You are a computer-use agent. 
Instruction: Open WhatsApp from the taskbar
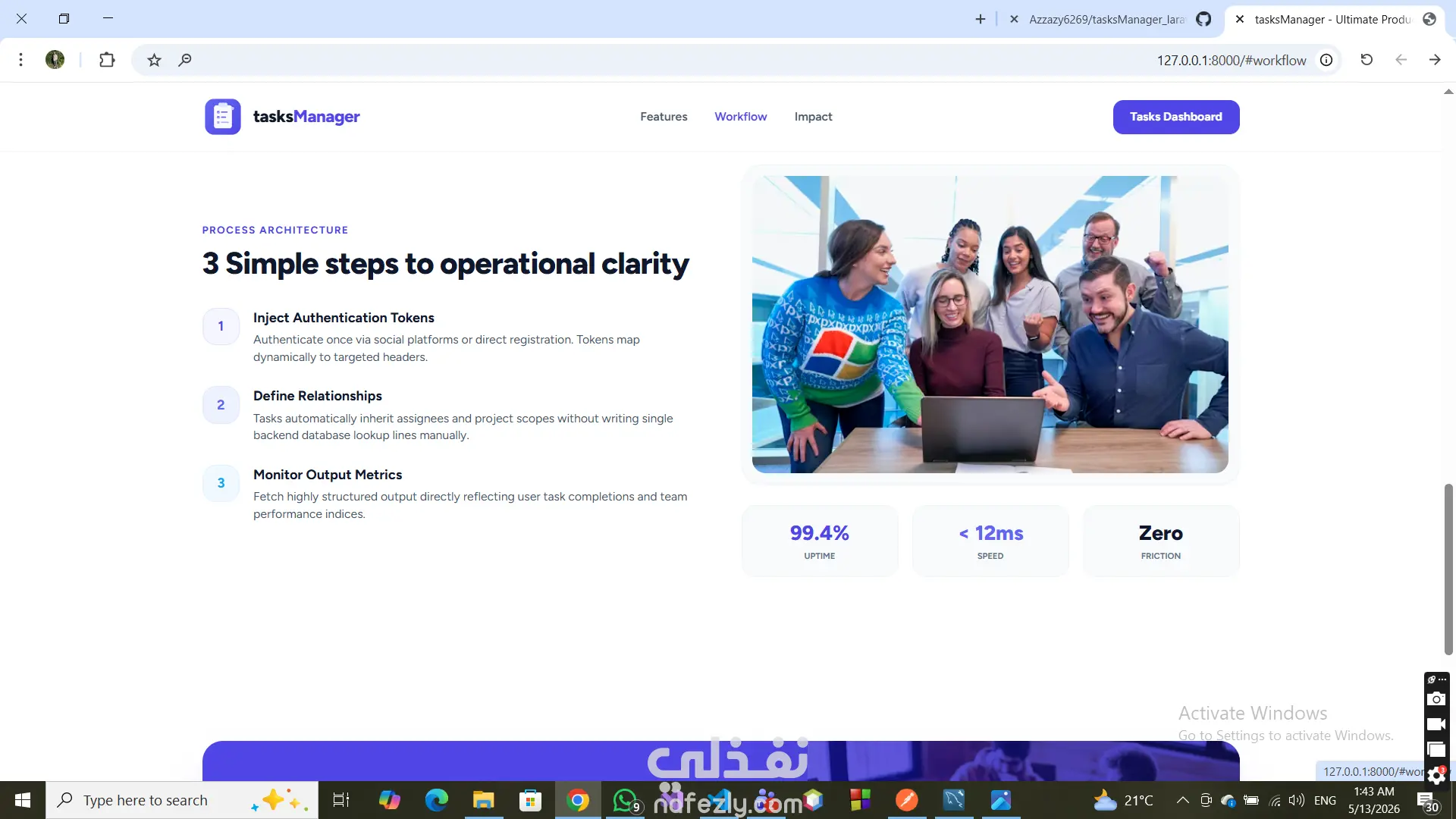click(x=626, y=800)
